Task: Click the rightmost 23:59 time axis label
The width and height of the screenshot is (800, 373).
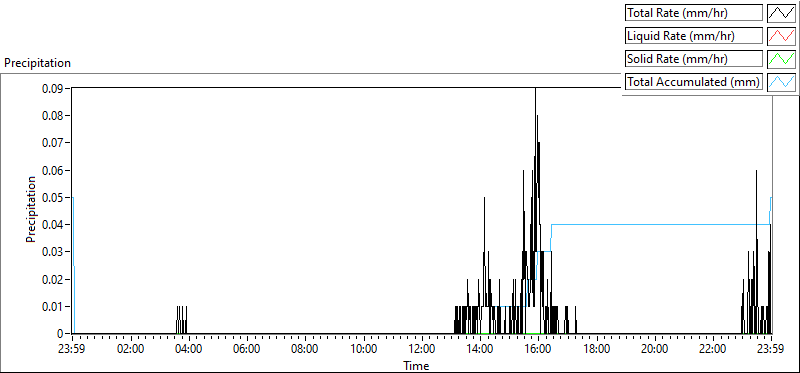Action: tap(771, 350)
